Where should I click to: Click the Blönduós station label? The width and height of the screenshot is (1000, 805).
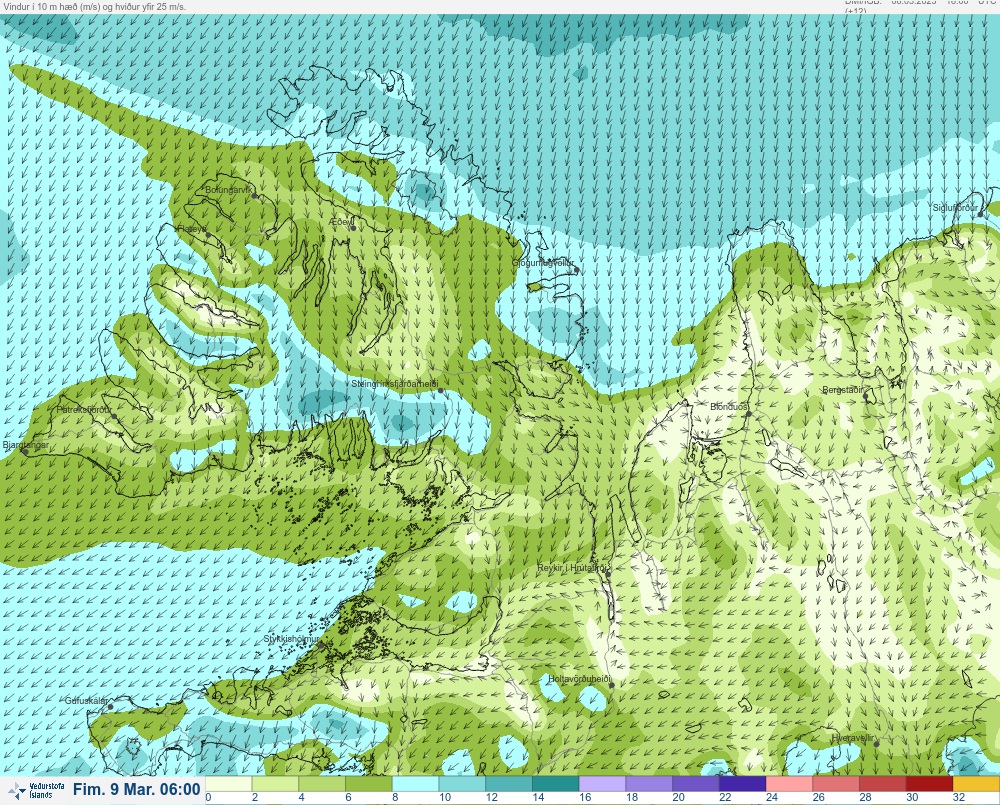tap(729, 406)
